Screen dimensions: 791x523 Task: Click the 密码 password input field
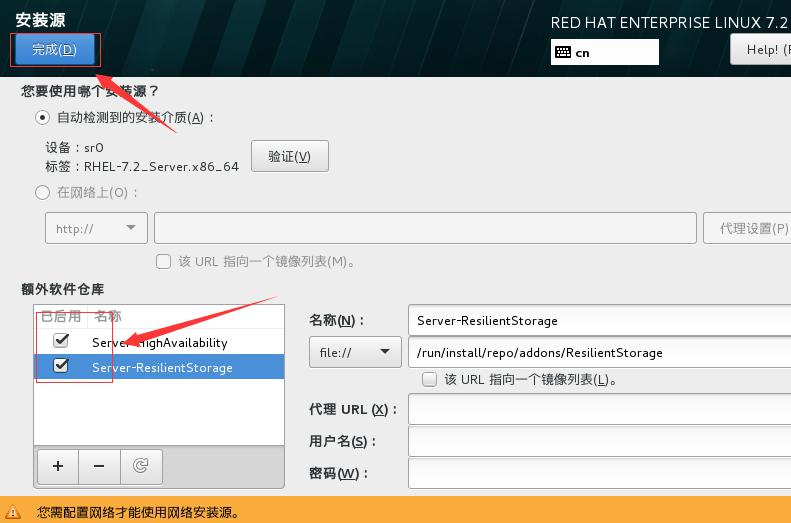(599, 474)
